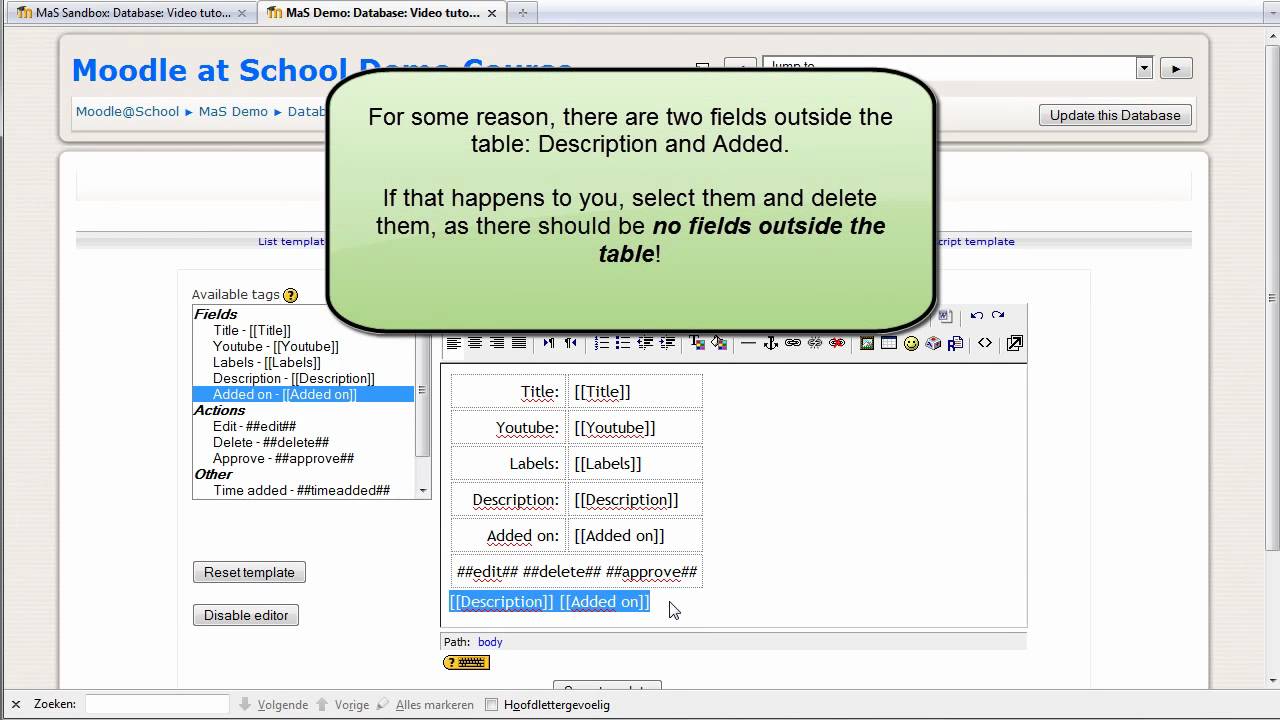Close the Zoeken find bar
Screen dimensions: 1280x720
[16, 705]
